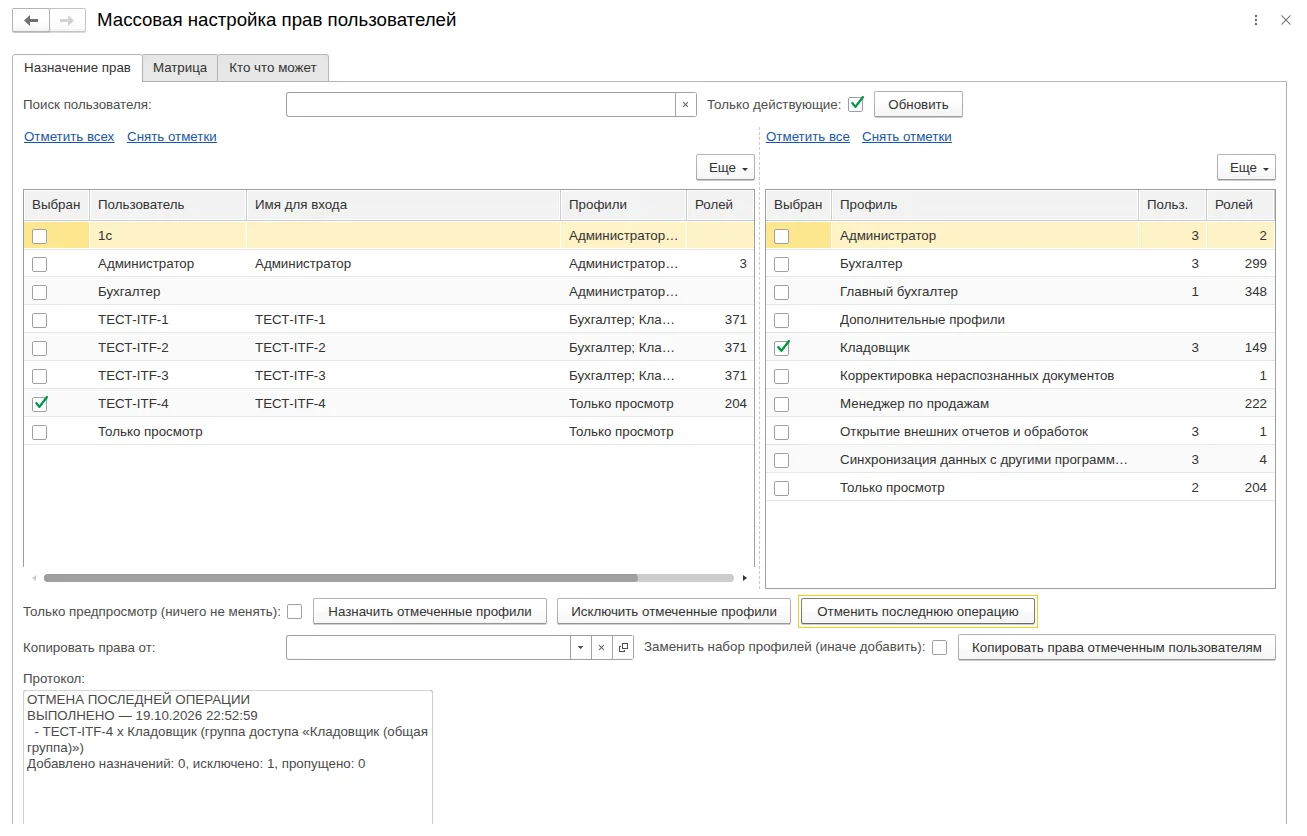Click the 'ОТМЕНА ПОСЛЕДНЕЙ ОПЕРАЦИИ' protocol line
The height and width of the screenshot is (836, 1307).
pyautogui.click(x=138, y=700)
